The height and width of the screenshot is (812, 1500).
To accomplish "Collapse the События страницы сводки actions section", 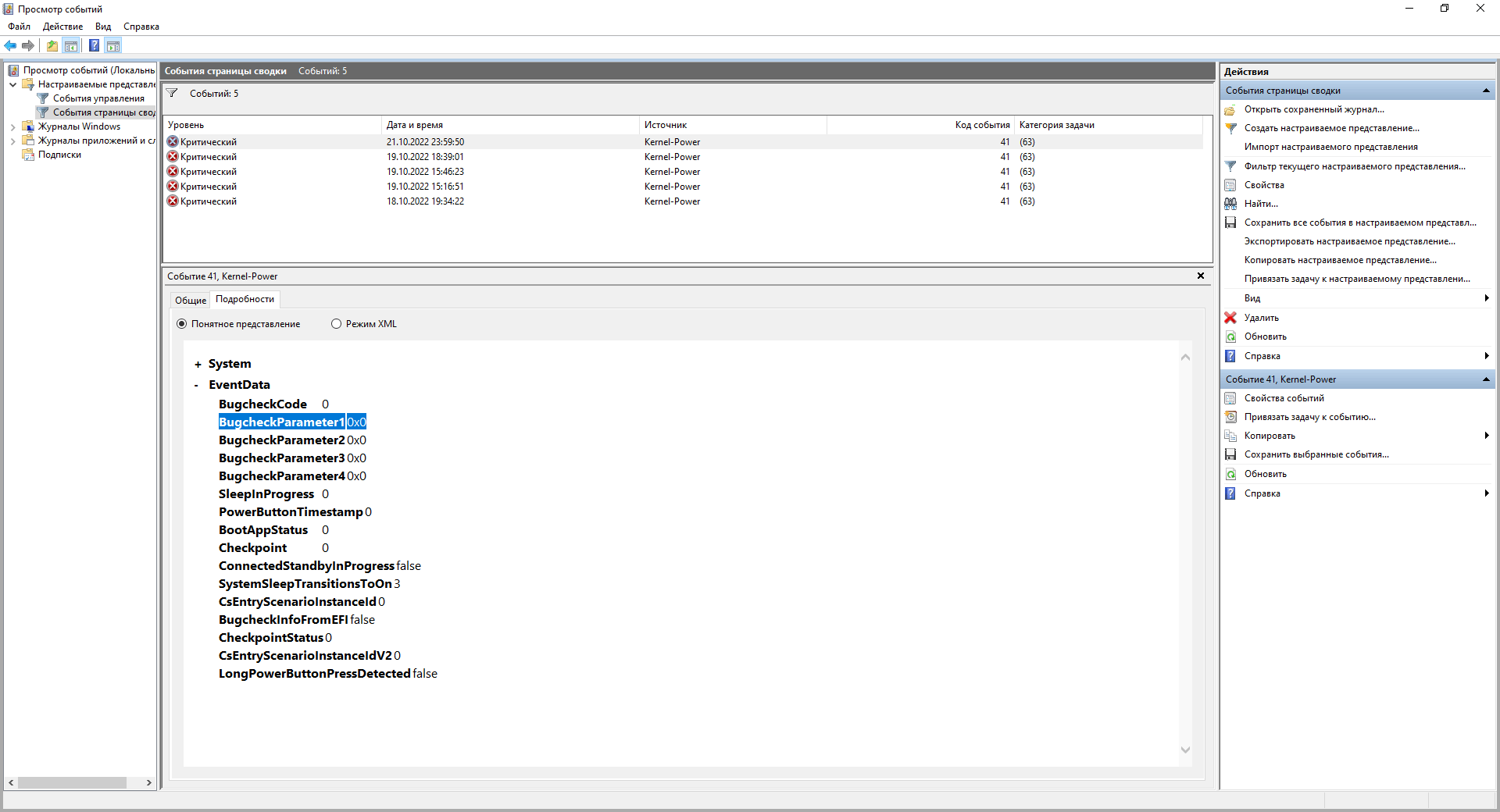I will tap(1486, 91).
